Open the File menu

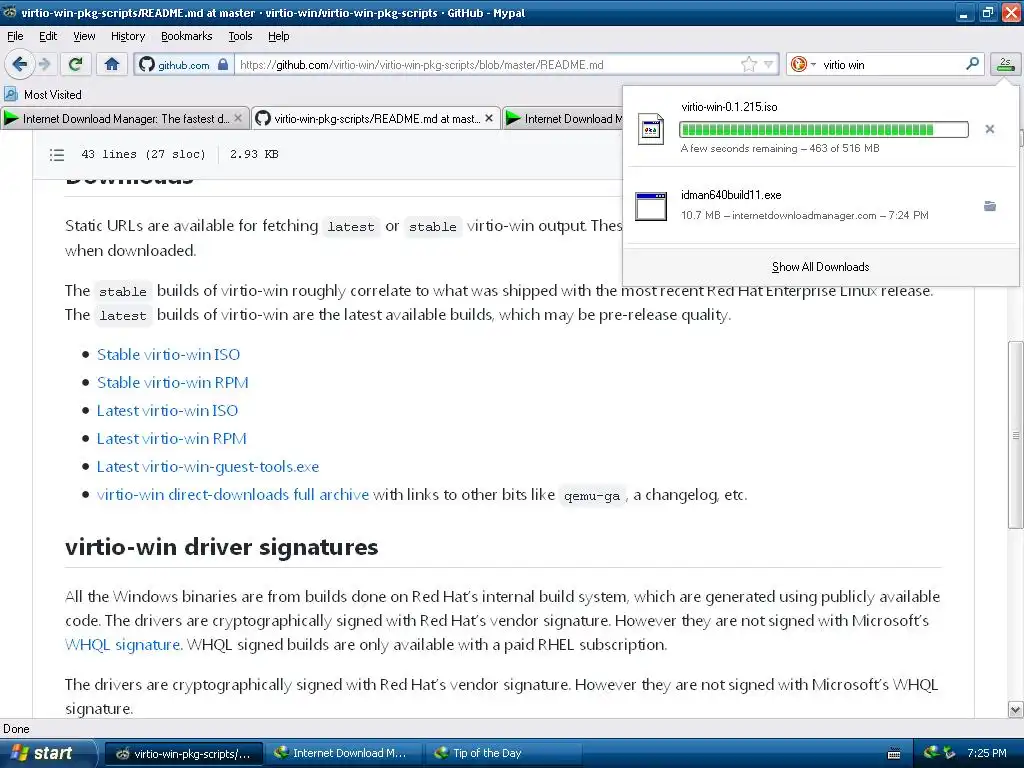pyautogui.click(x=15, y=36)
